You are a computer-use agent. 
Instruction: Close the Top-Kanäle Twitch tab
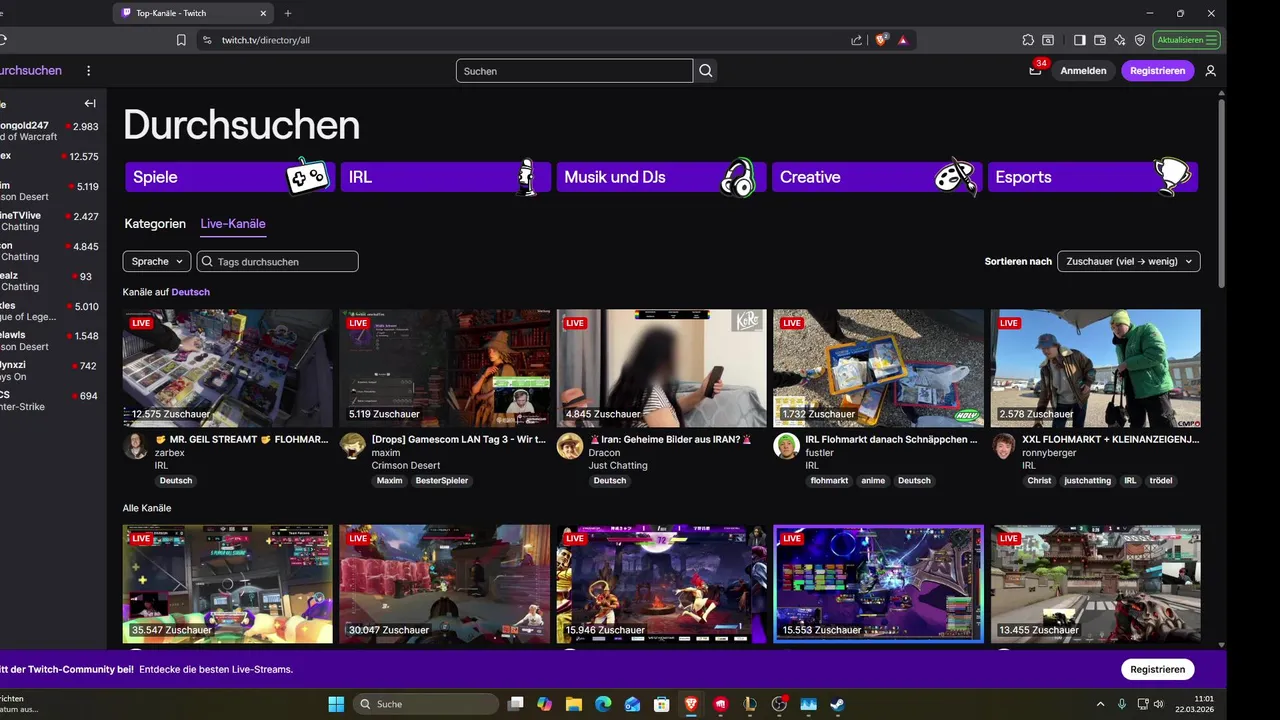point(264,13)
